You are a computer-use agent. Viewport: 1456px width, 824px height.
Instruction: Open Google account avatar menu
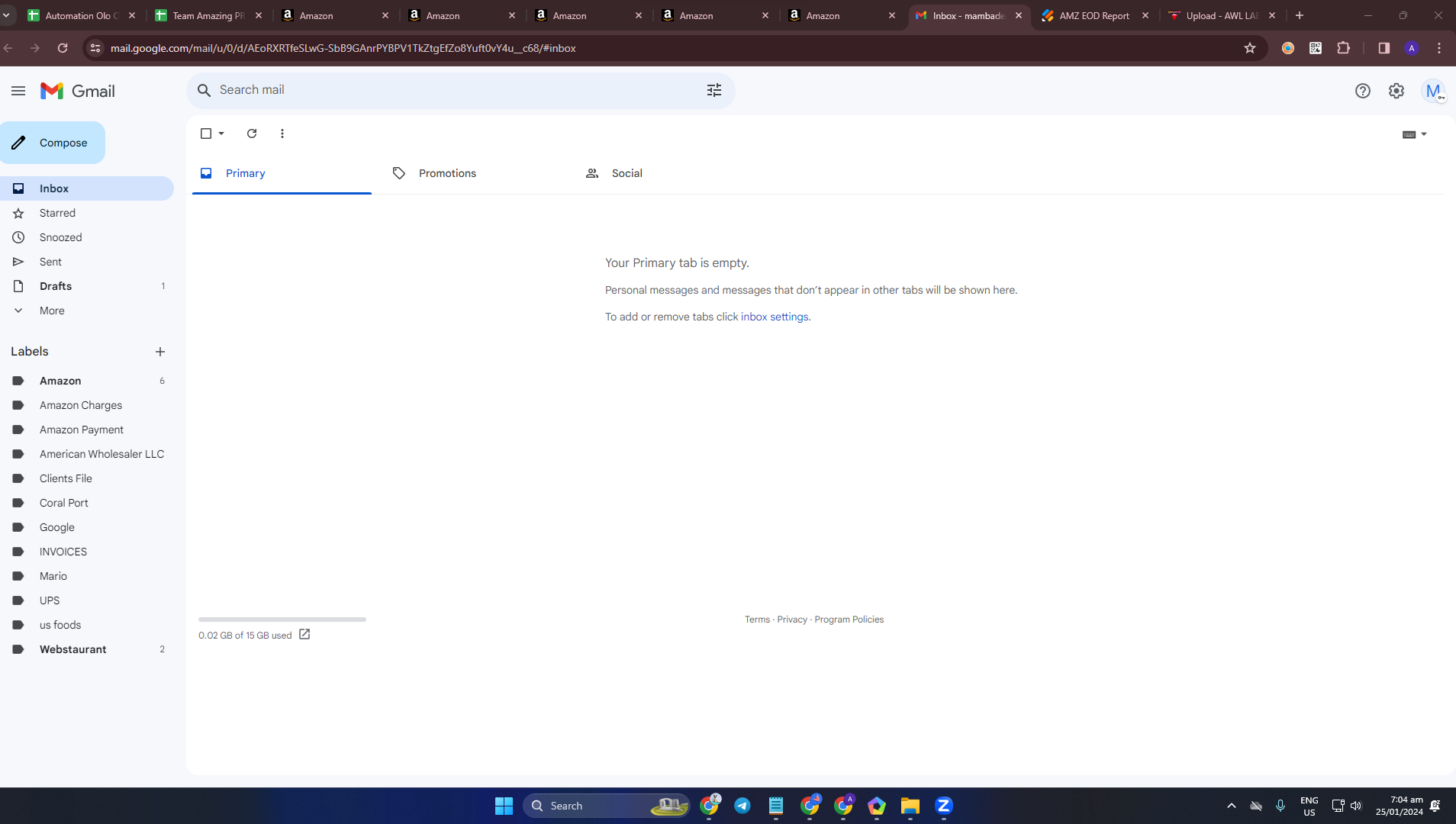pos(1433,91)
